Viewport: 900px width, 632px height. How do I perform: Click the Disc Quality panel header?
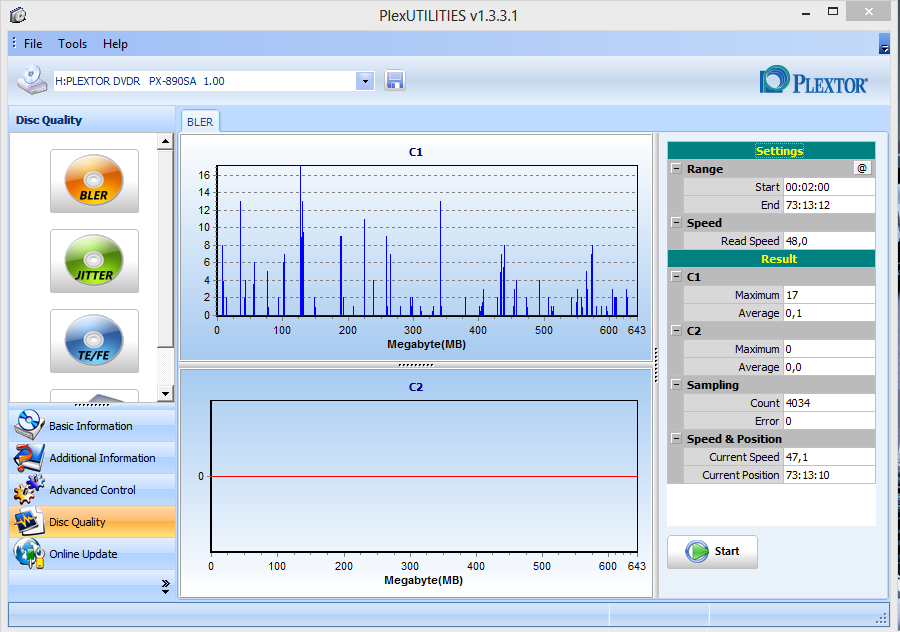(x=92, y=120)
